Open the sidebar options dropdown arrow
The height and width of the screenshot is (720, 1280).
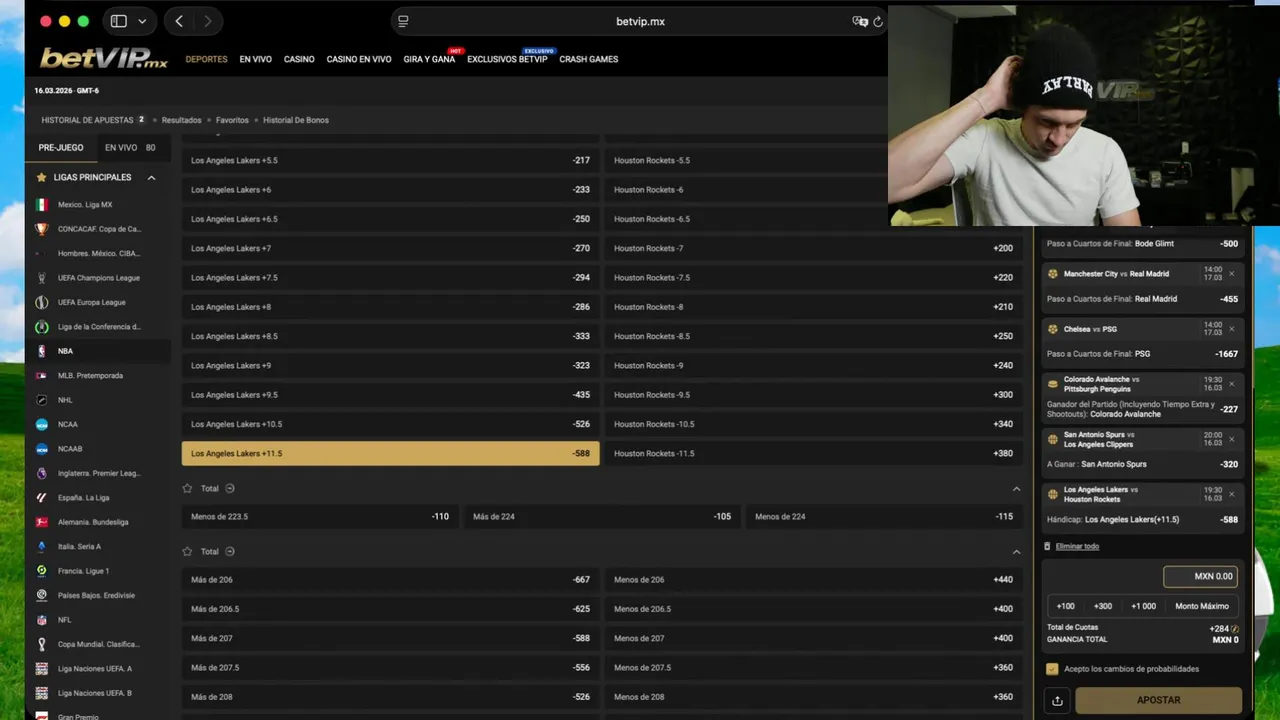tap(142, 21)
